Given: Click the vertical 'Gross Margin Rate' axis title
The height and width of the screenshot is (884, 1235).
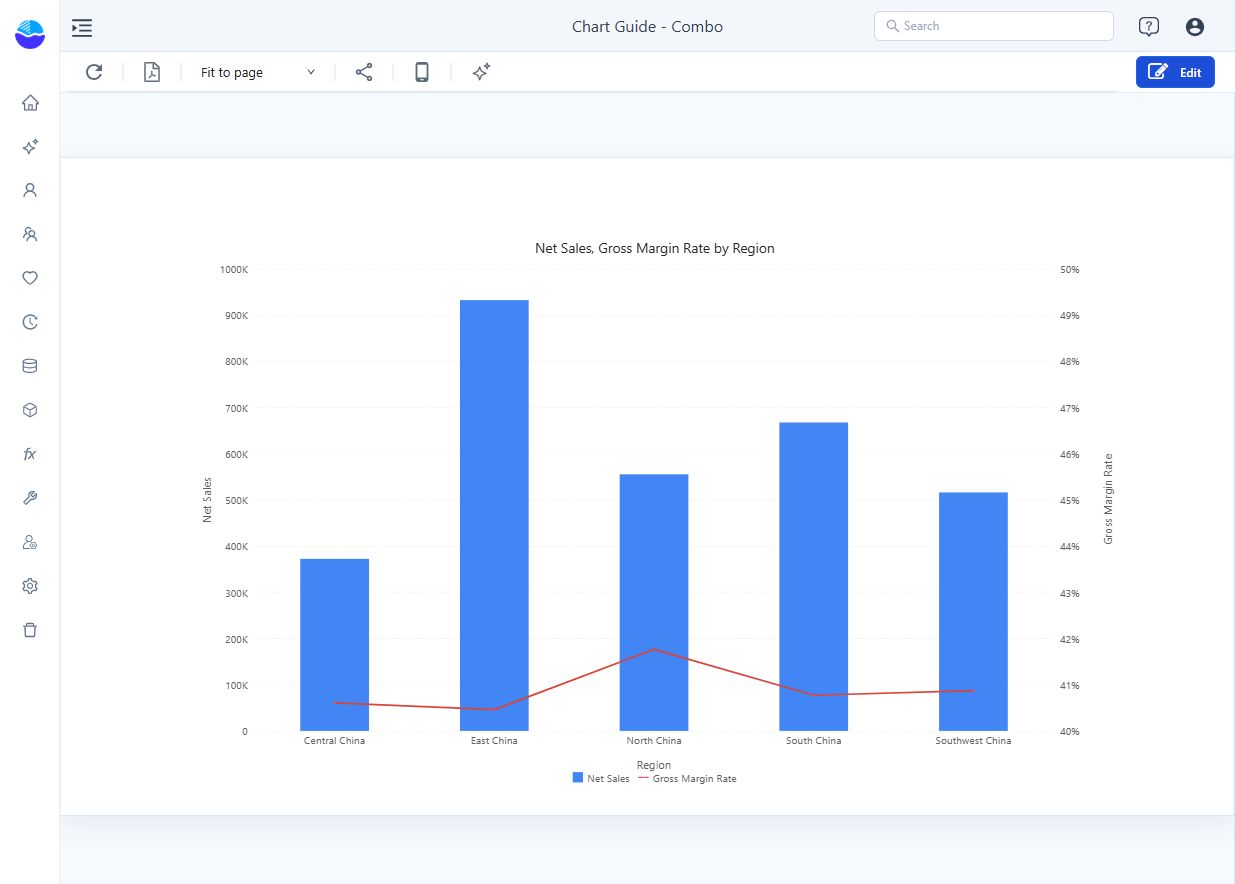Looking at the screenshot, I should coord(1108,499).
